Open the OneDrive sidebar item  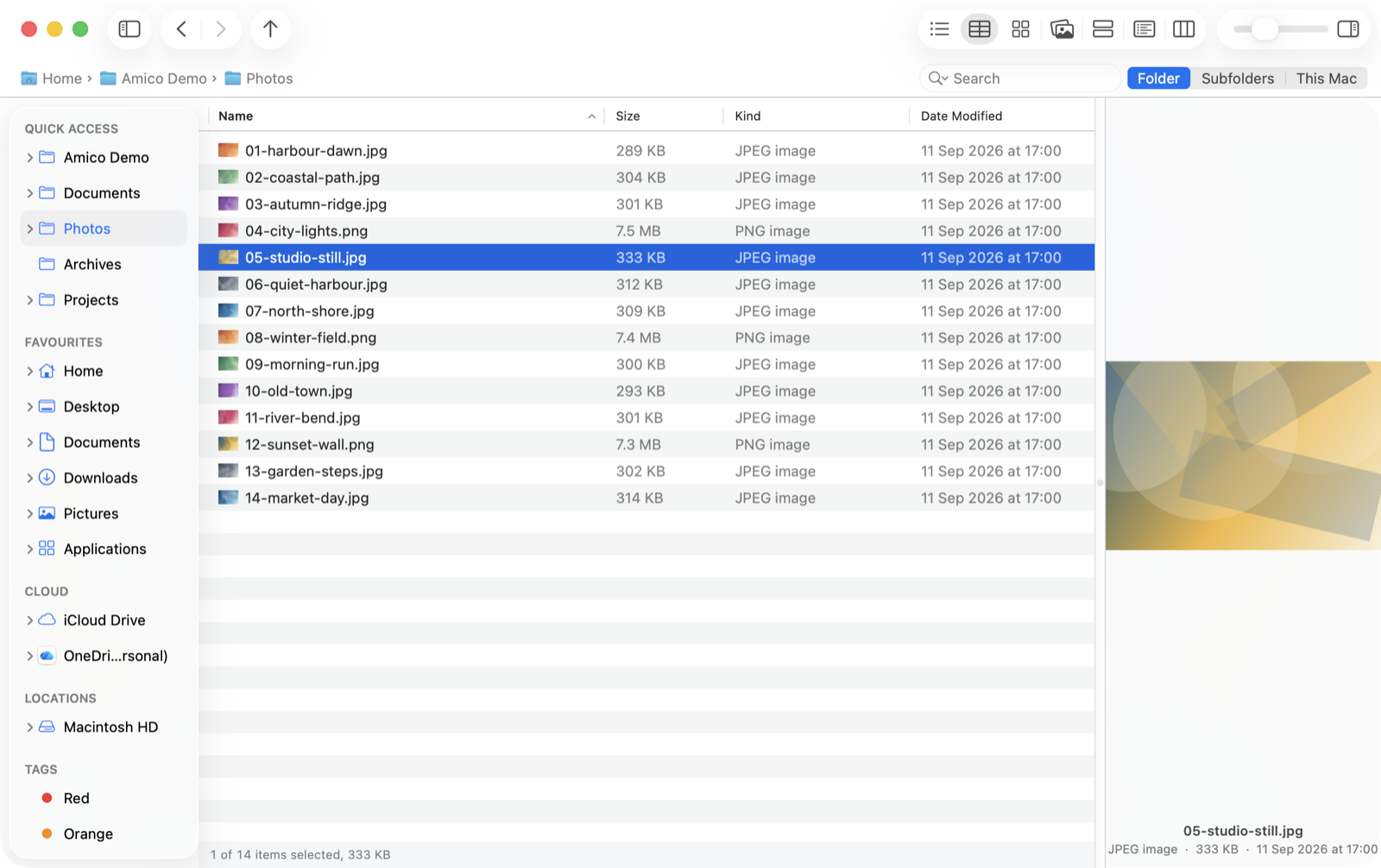click(x=104, y=656)
